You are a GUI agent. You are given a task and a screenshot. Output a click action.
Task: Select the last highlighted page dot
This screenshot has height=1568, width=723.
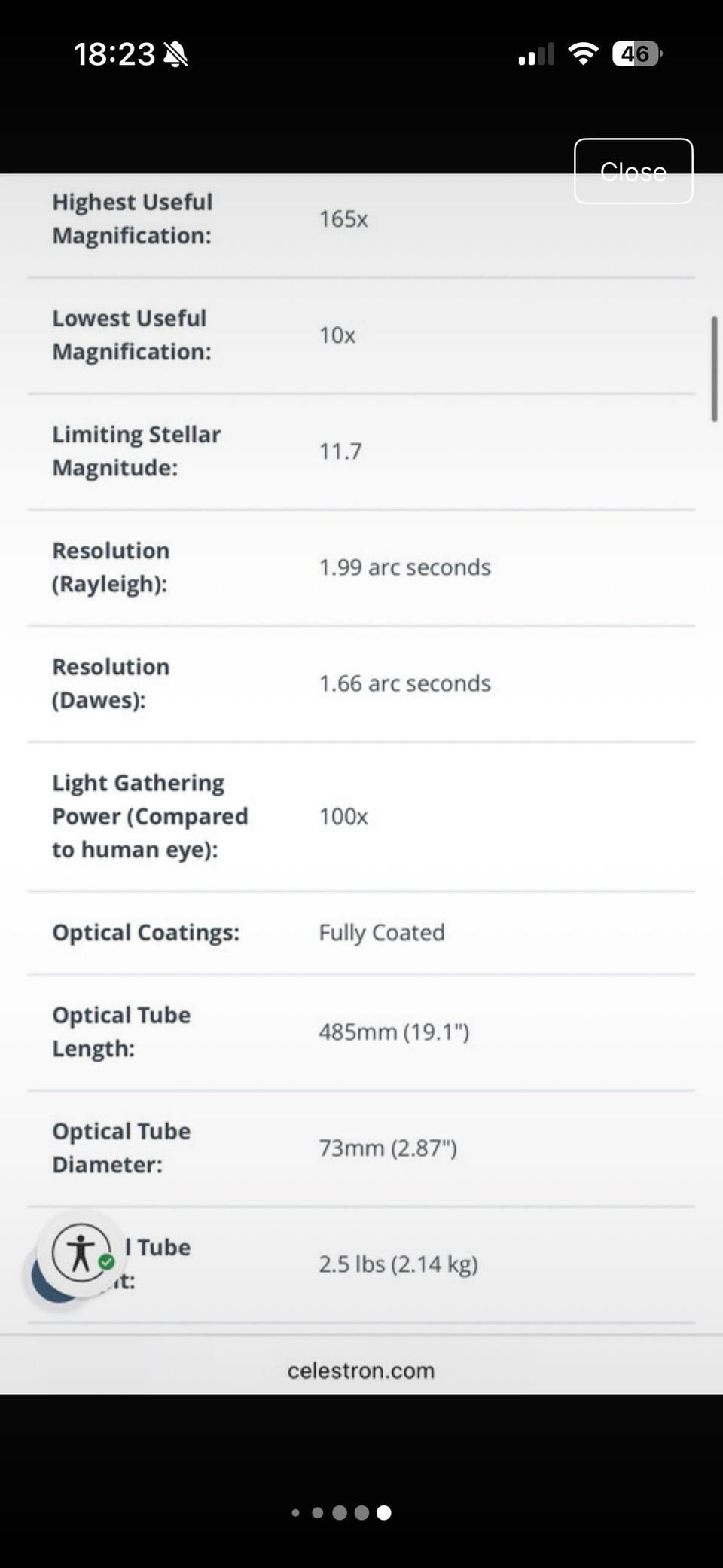(383, 1512)
